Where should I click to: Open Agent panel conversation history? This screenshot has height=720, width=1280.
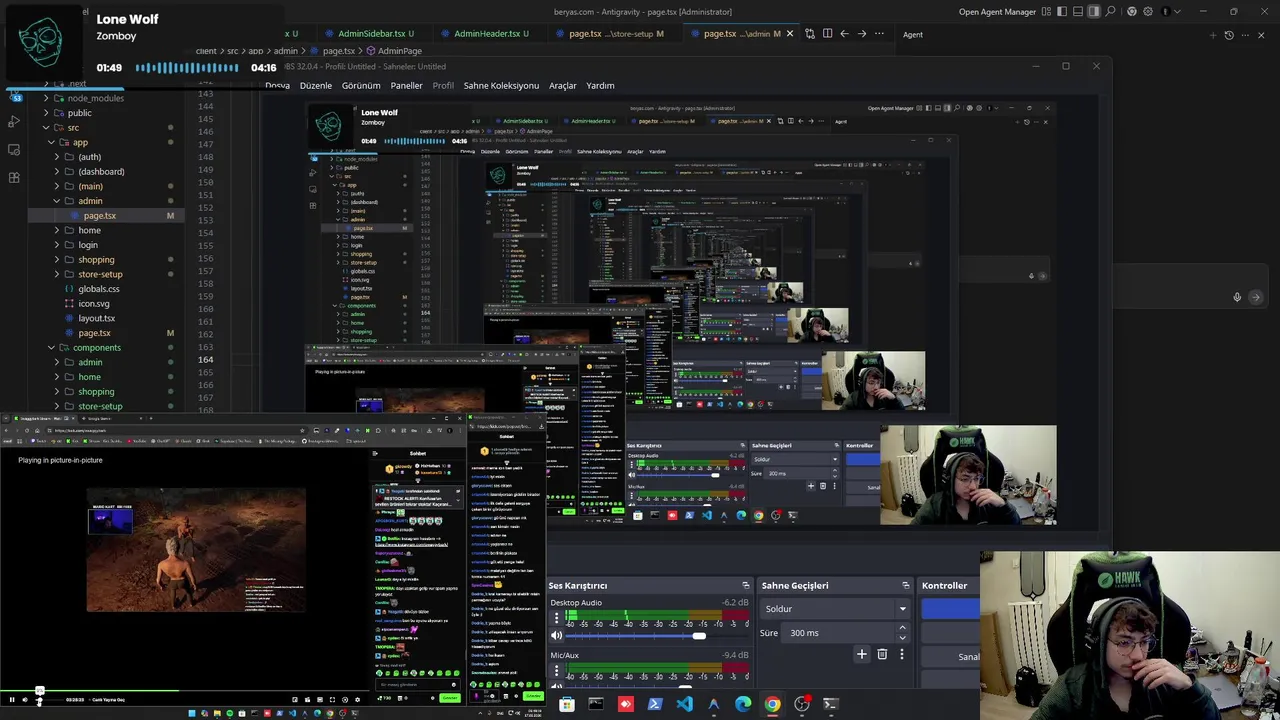(1229, 35)
